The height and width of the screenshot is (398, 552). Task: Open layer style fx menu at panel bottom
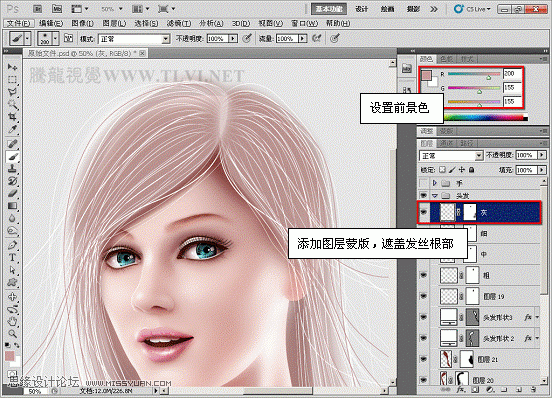(x=461, y=390)
